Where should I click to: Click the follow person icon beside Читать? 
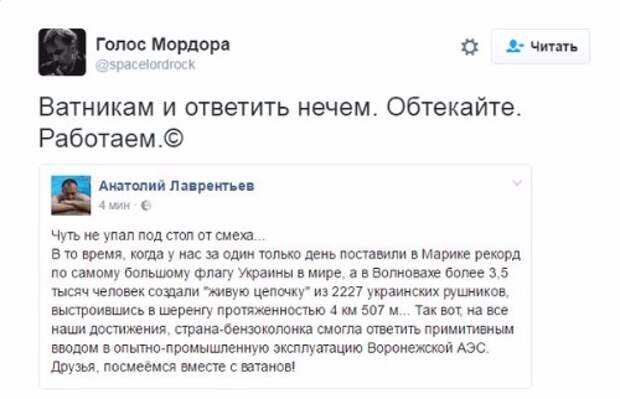pos(515,46)
